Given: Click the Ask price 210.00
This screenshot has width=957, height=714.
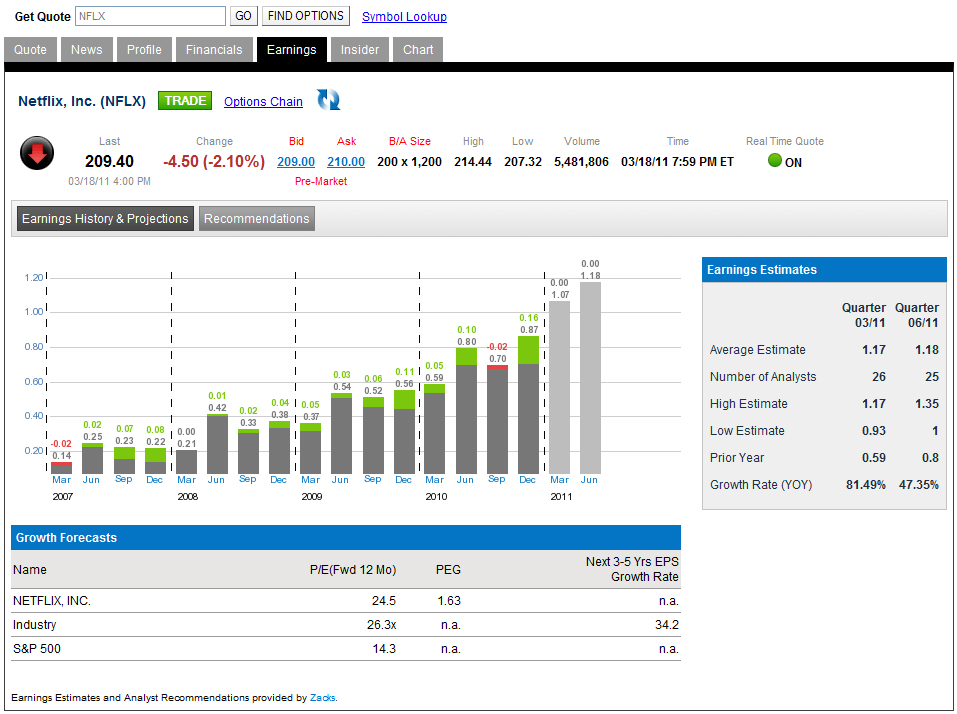Looking at the screenshot, I should (x=346, y=162).
